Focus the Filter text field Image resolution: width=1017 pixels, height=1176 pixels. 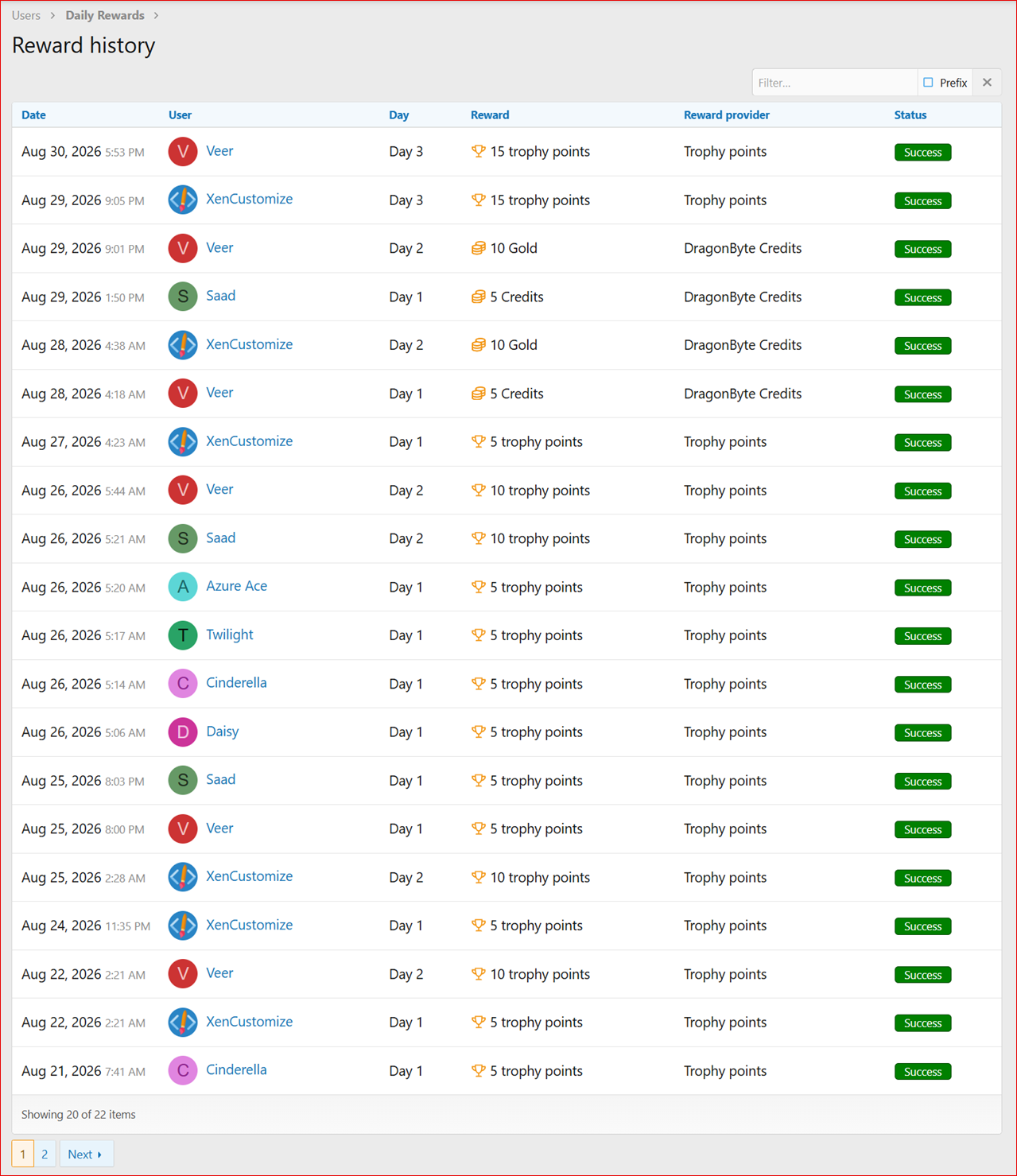[834, 83]
